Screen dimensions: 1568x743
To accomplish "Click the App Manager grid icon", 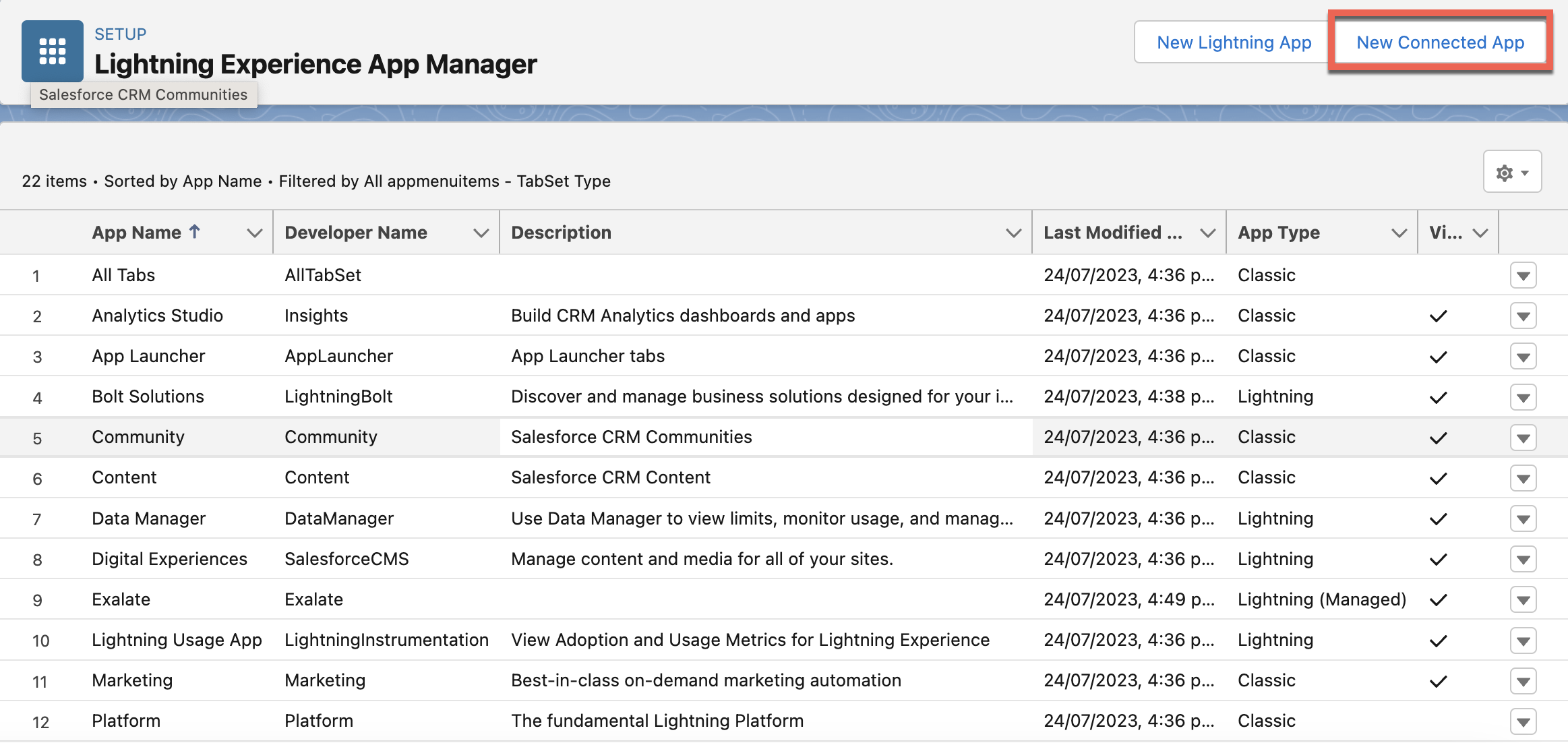I will click(x=52, y=51).
